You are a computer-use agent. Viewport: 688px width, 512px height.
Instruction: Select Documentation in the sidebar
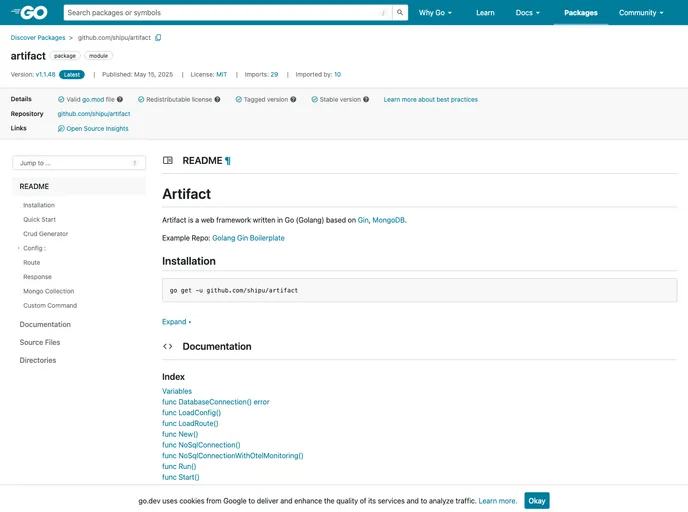[x=45, y=324]
